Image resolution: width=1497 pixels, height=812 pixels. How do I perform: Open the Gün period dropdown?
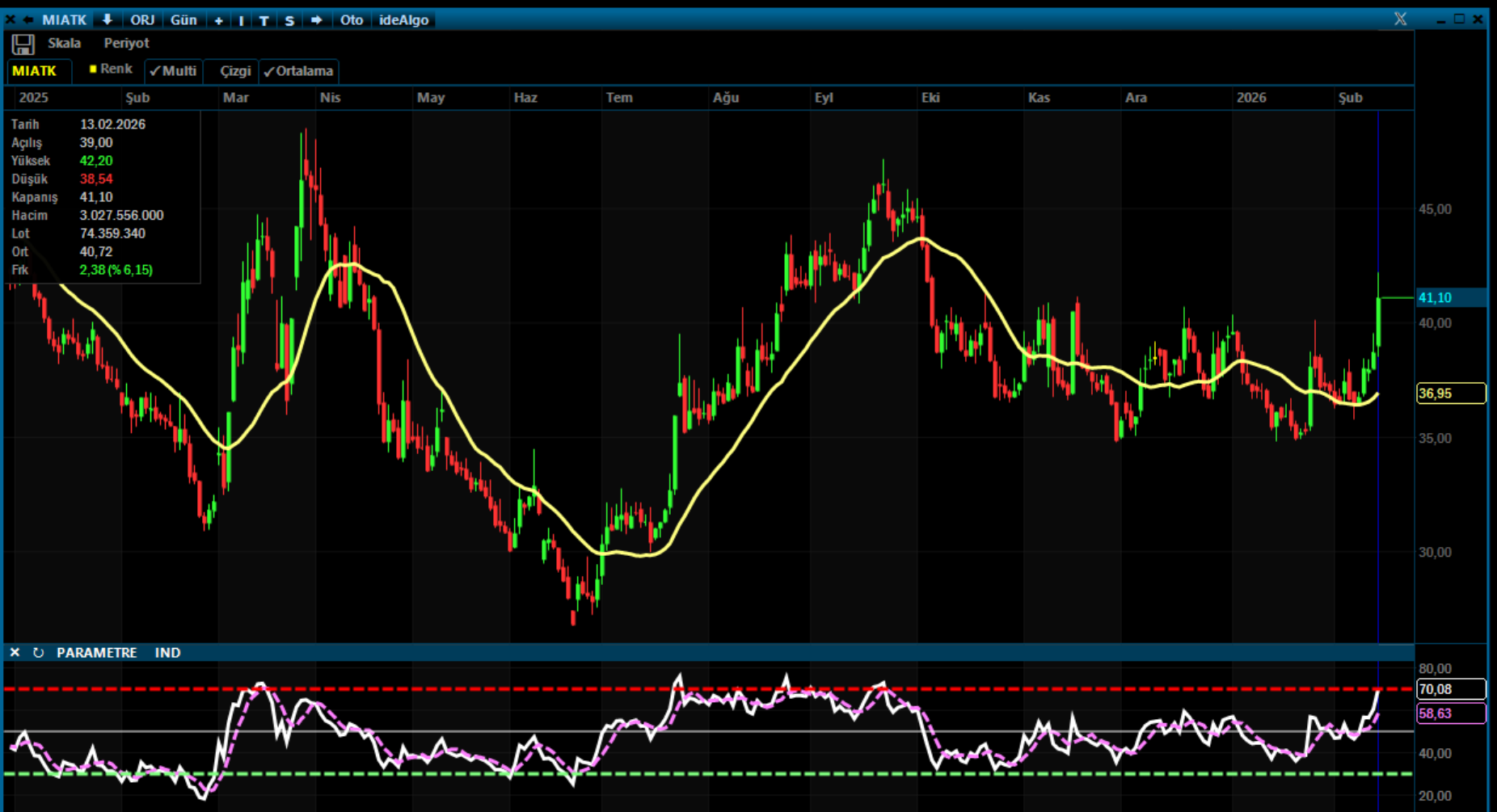pos(183,19)
